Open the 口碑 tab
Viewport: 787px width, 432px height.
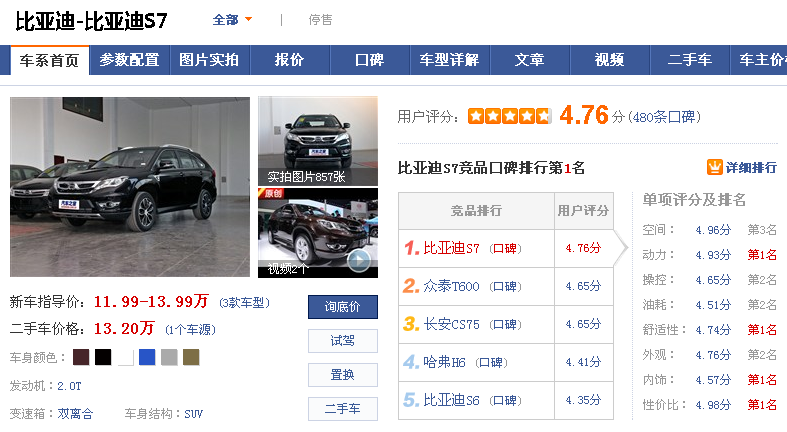click(369, 60)
